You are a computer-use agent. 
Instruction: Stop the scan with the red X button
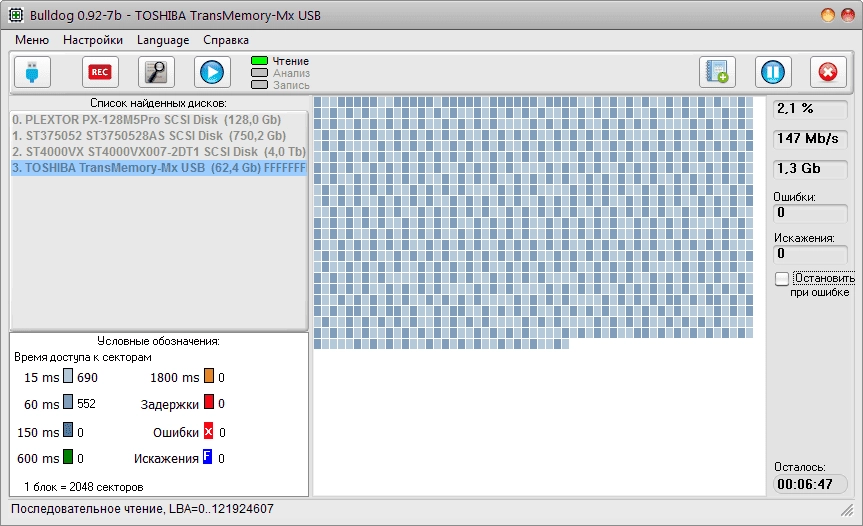(828, 72)
